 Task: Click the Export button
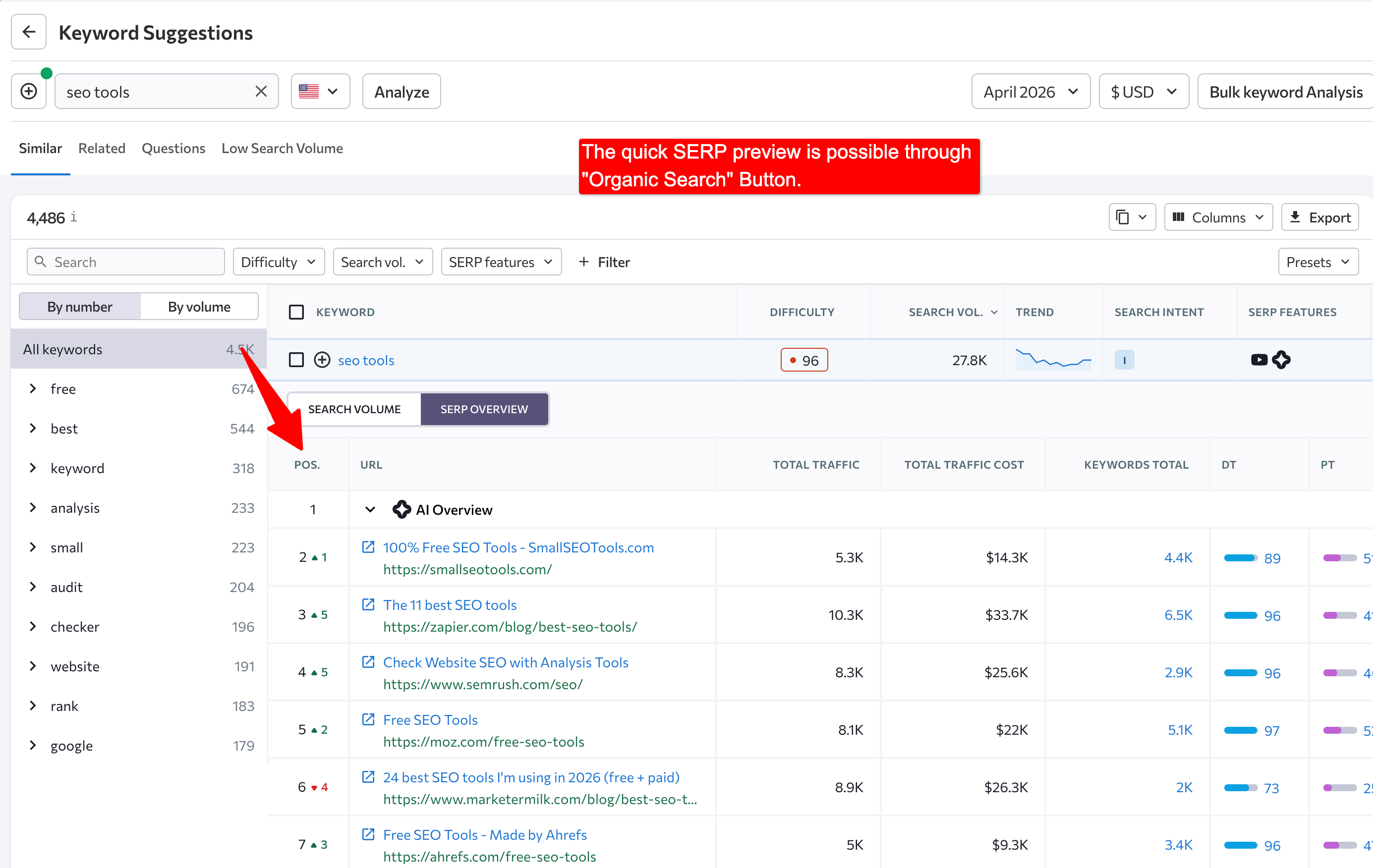pos(1319,217)
